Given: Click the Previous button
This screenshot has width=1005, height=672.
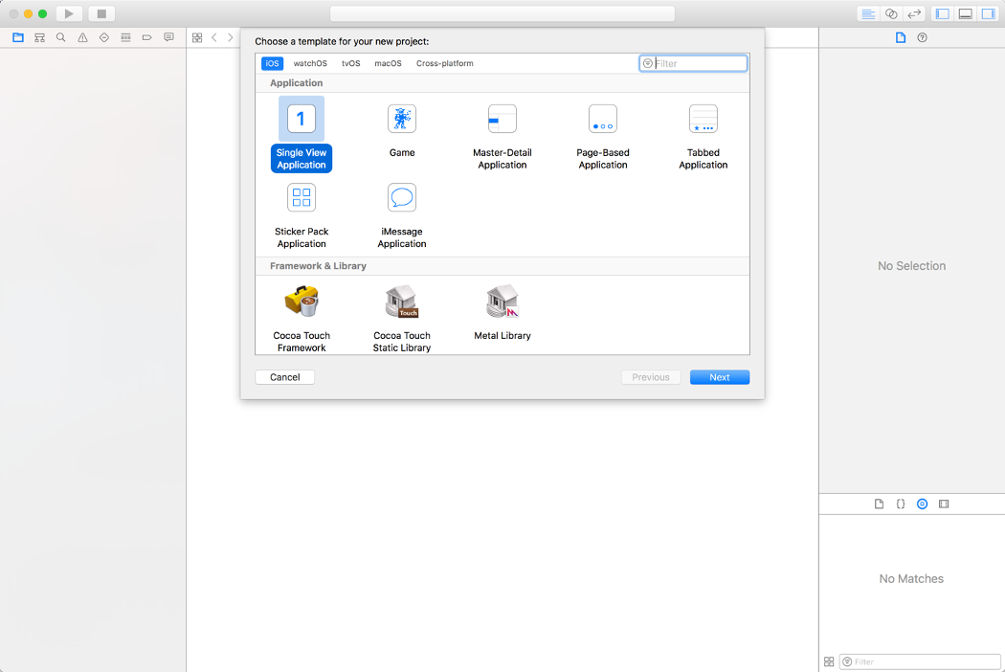Looking at the screenshot, I should [651, 377].
